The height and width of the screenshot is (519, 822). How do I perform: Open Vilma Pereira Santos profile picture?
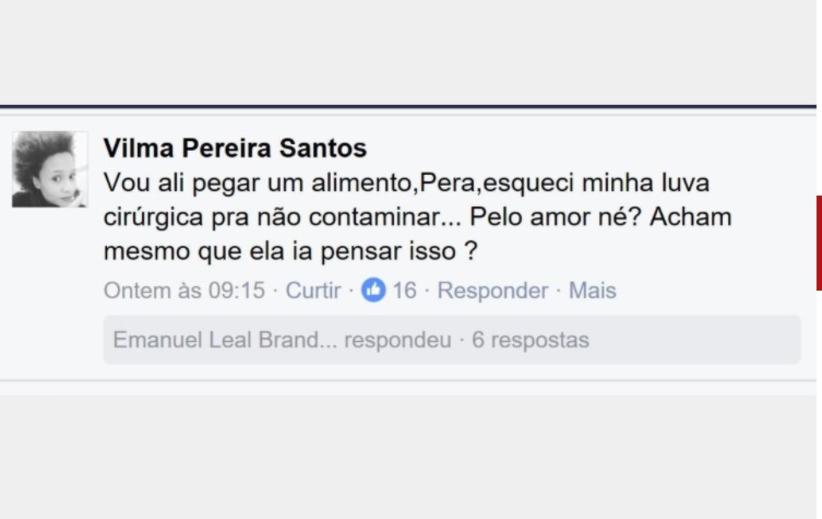click(x=50, y=169)
